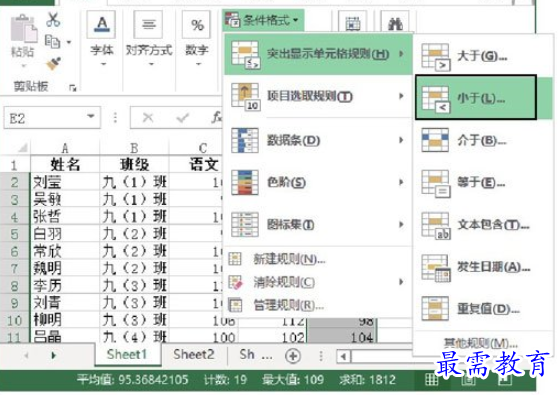Expand Top/Bottom Rules (项目选取规则) submenu arrow
Image resolution: width=558 pixels, height=395 pixels.
pos(401,96)
